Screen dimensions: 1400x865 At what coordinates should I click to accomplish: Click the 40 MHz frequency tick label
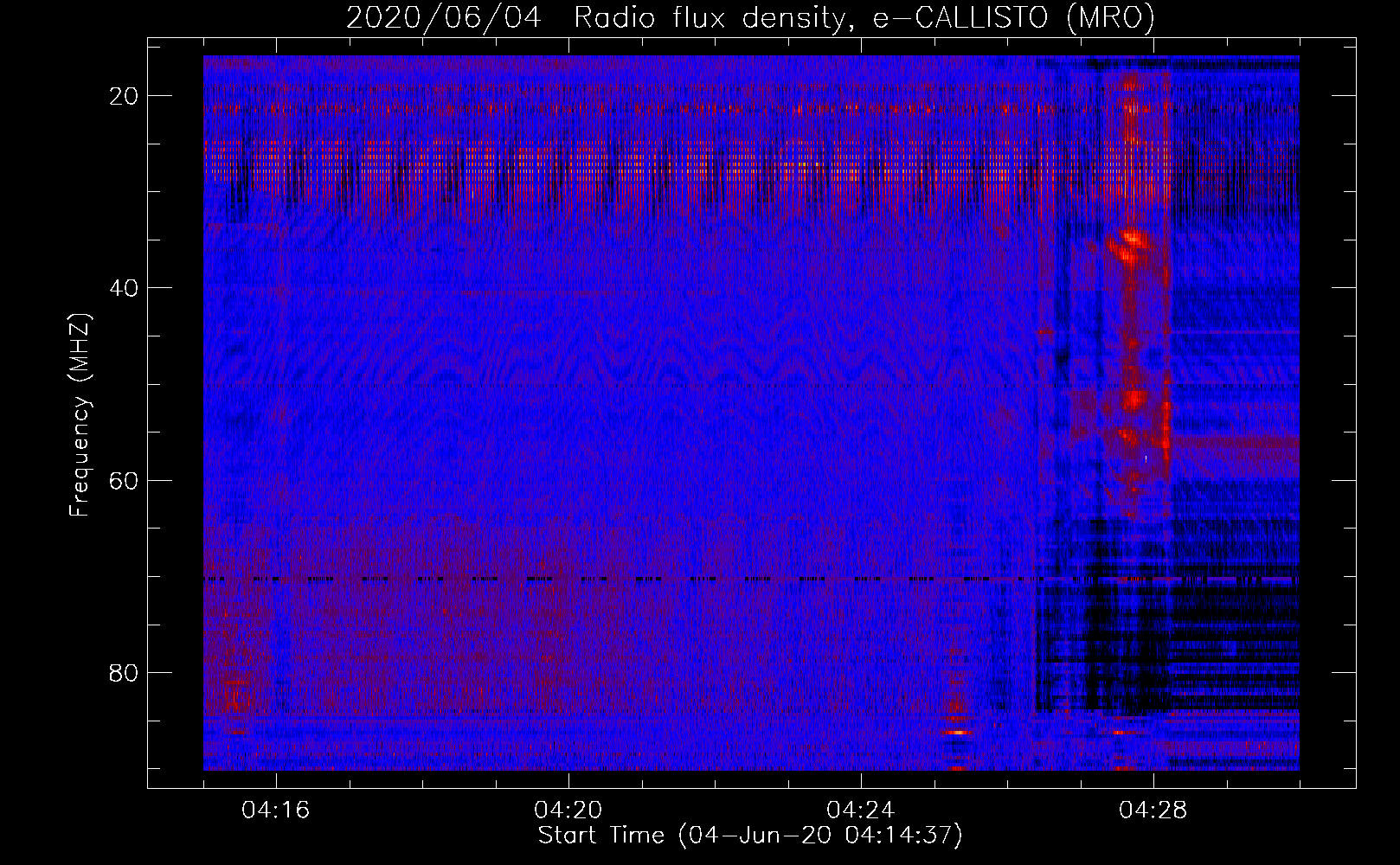[124, 288]
